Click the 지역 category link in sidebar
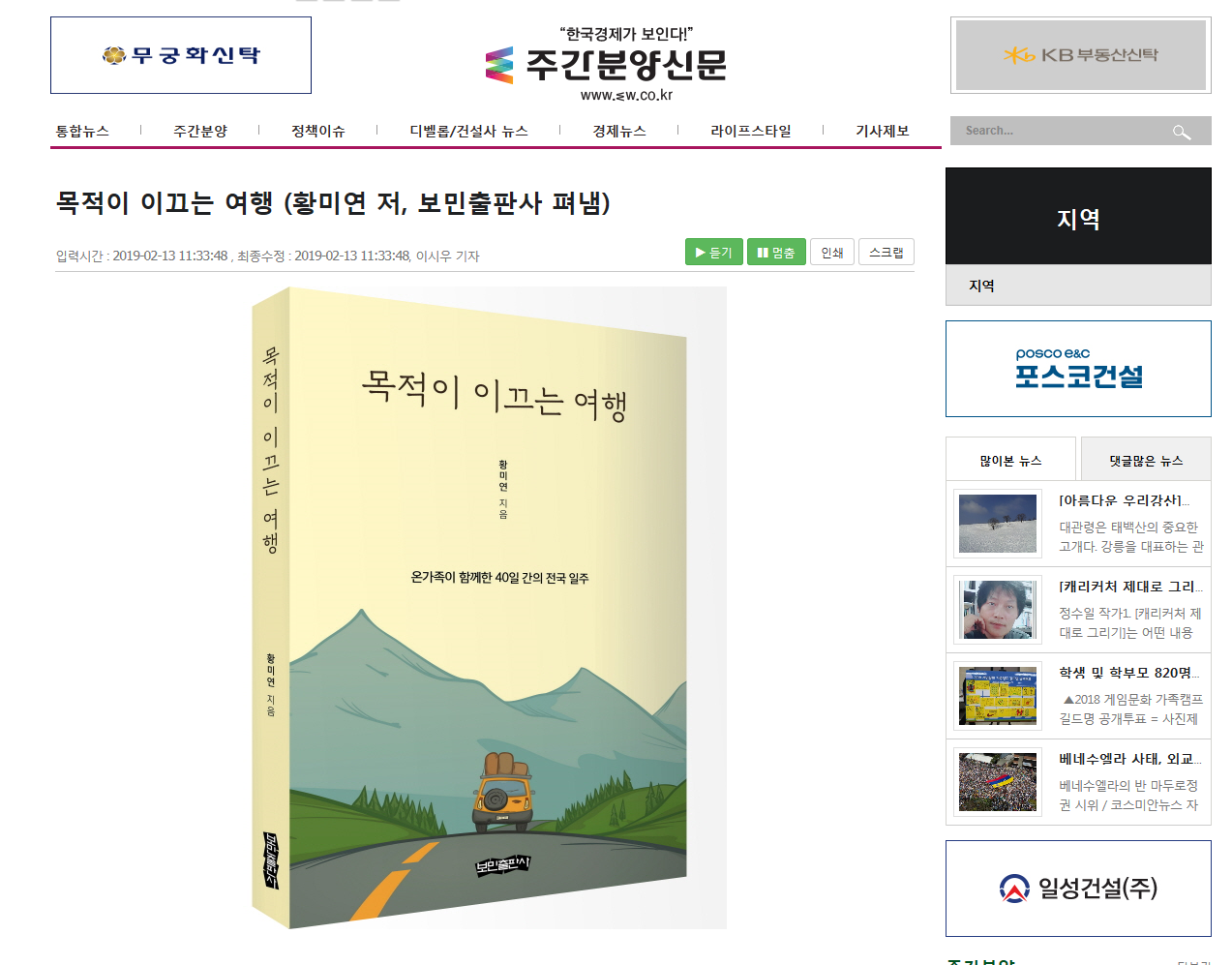This screenshot has height=965, width=1232. pos(981,286)
